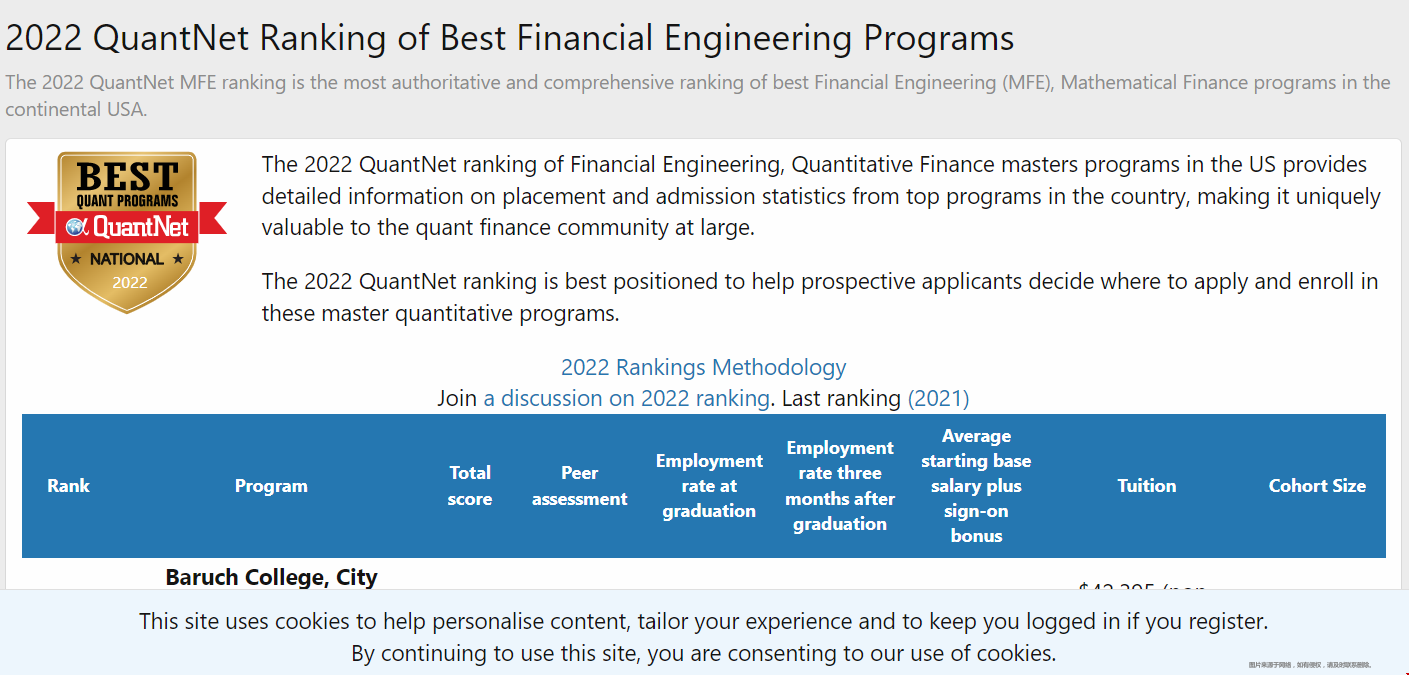View last ranking via the (2021) link

tap(938, 398)
